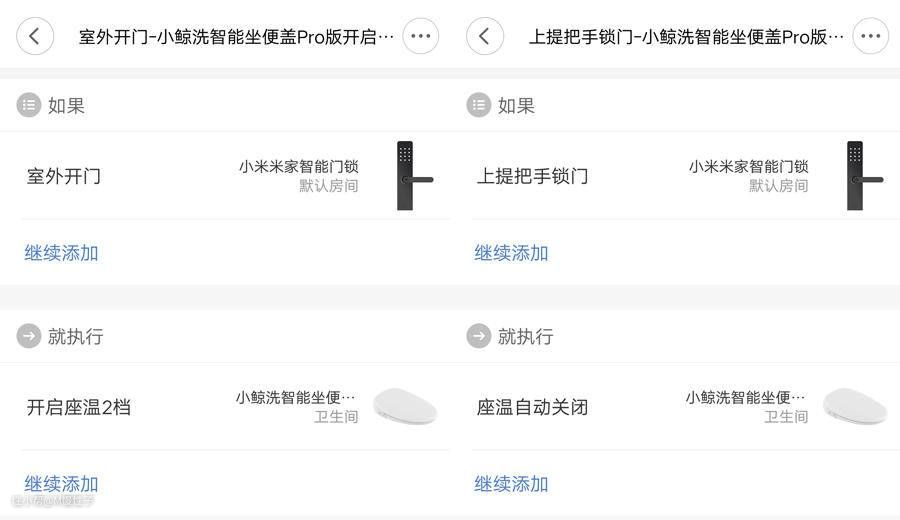Image resolution: width=900 pixels, height=520 pixels.
Task: Add another action below 座温自动关闭
Action: [x=511, y=484]
